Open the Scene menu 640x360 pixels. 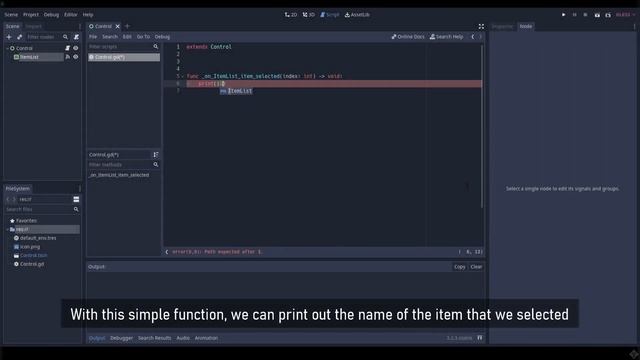tap(11, 15)
